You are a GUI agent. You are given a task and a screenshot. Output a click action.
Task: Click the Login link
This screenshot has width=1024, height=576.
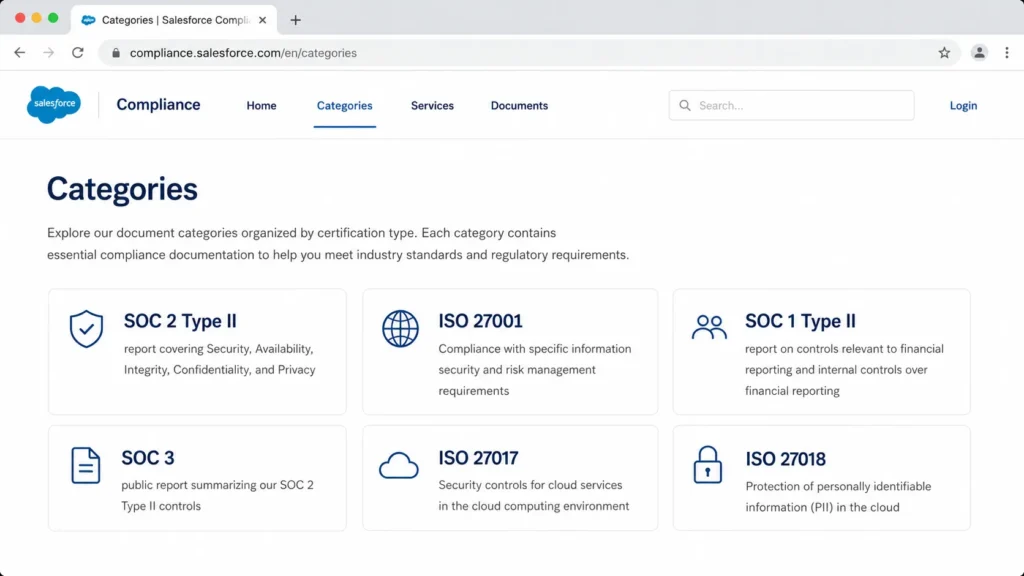(x=963, y=106)
